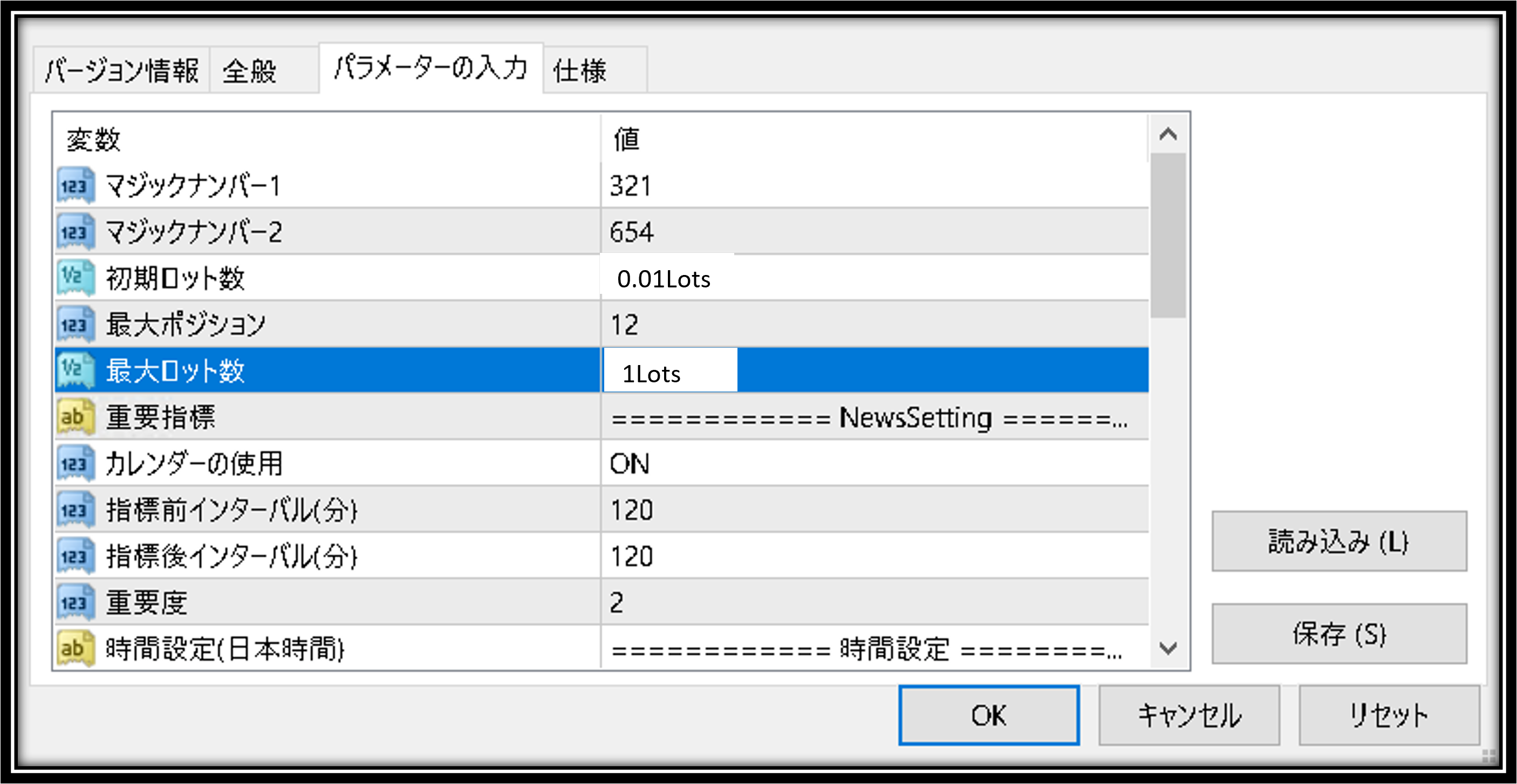Click the scrollbar down arrow
The height and width of the screenshot is (784, 1517).
(1168, 648)
